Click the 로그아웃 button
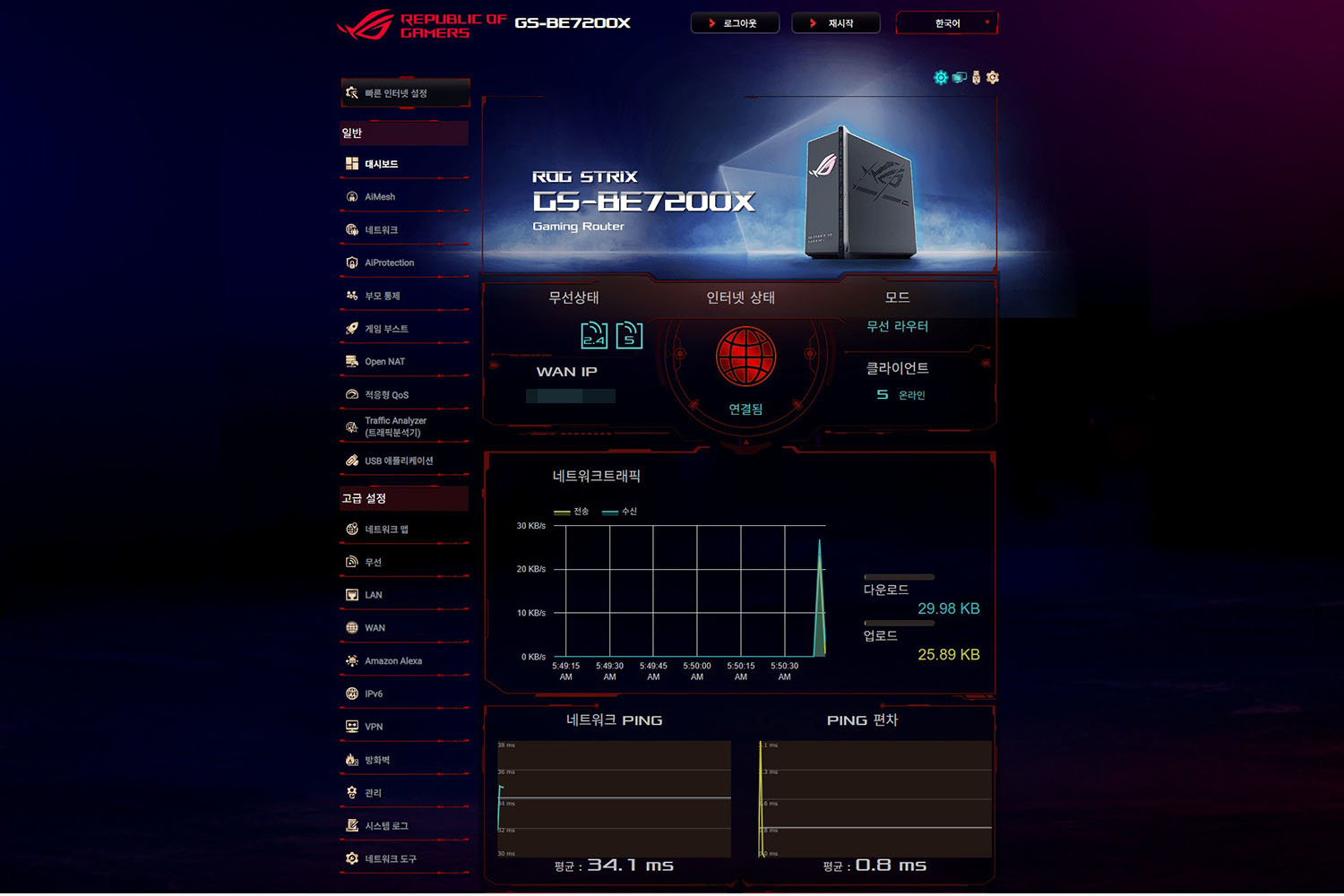The width and height of the screenshot is (1344, 896). [735, 22]
